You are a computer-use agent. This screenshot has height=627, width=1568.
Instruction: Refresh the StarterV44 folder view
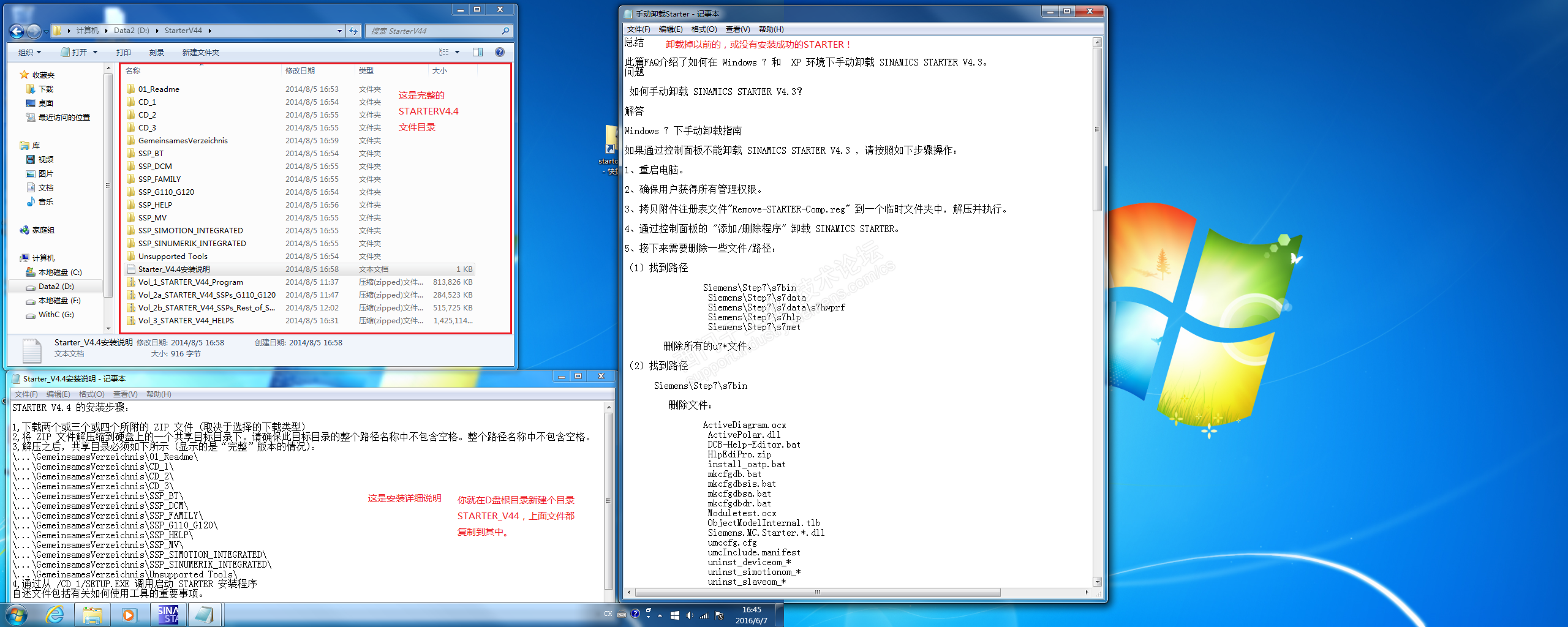353,31
